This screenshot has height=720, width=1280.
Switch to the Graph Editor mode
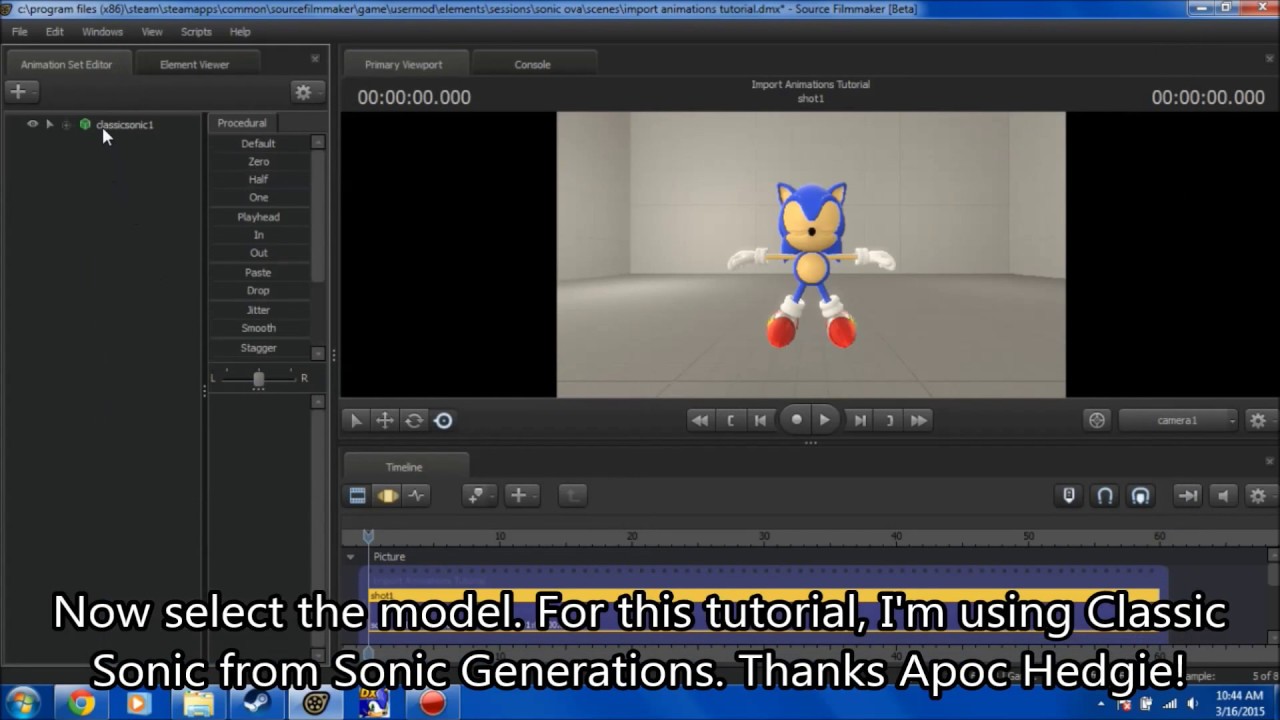click(416, 495)
